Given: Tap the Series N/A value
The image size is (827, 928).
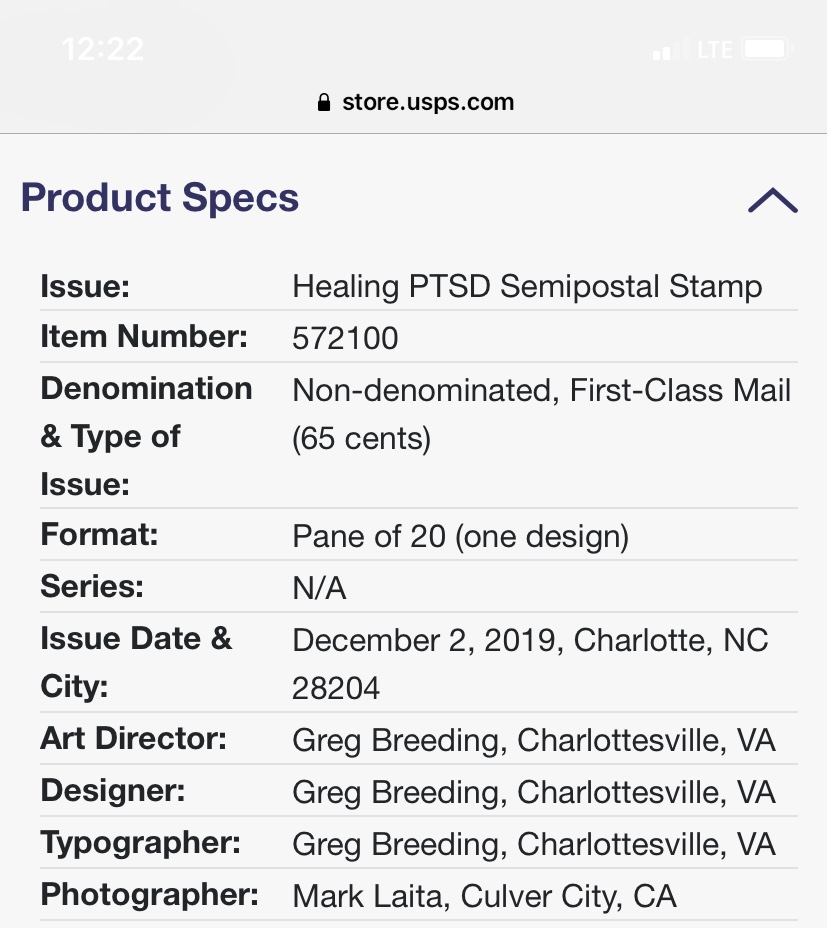Looking at the screenshot, I should coord(319,588).
